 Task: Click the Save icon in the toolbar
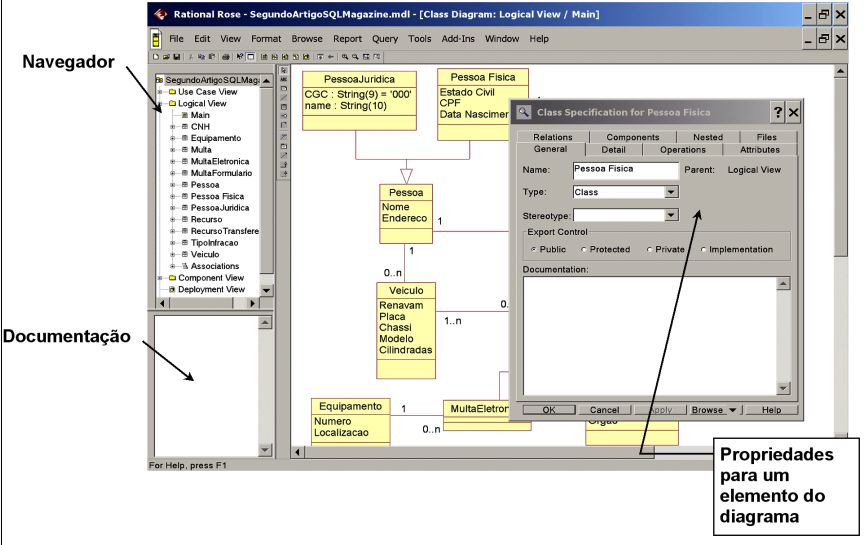(169, 58)
